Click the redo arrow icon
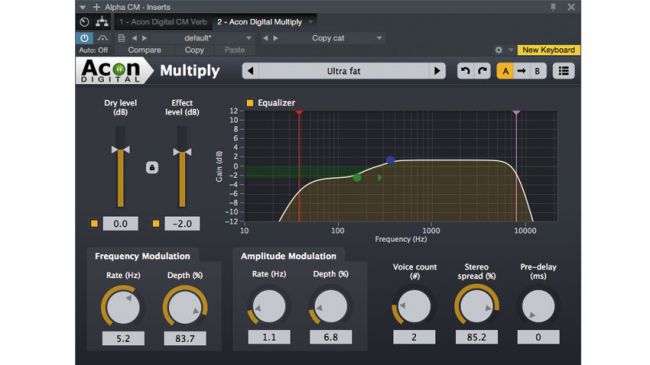 [x=482, y=71]
